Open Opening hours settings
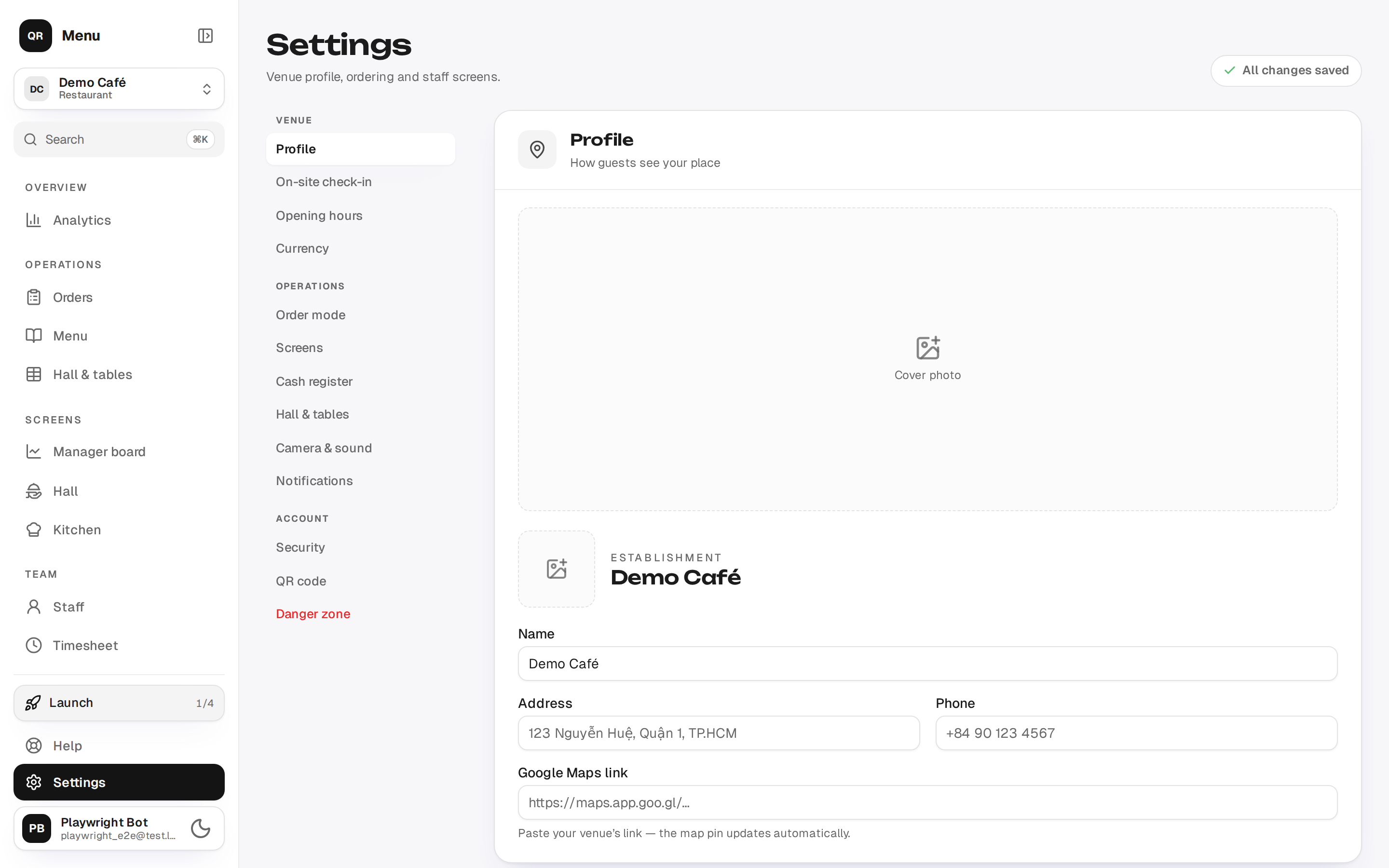This screenshot has width=1389, height=868. 360,216
